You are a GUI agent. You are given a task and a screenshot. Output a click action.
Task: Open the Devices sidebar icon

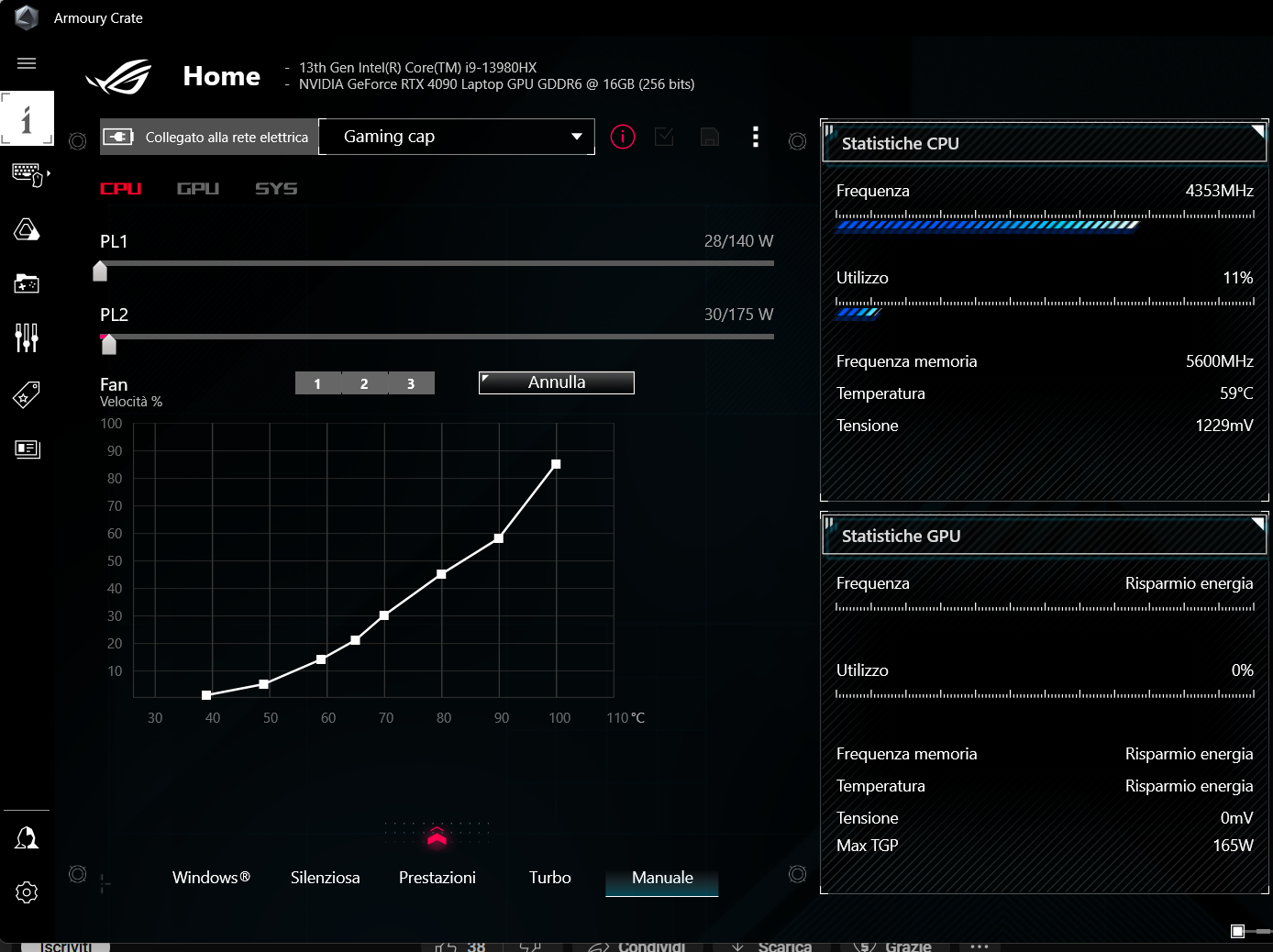click(x=28, y=173)
